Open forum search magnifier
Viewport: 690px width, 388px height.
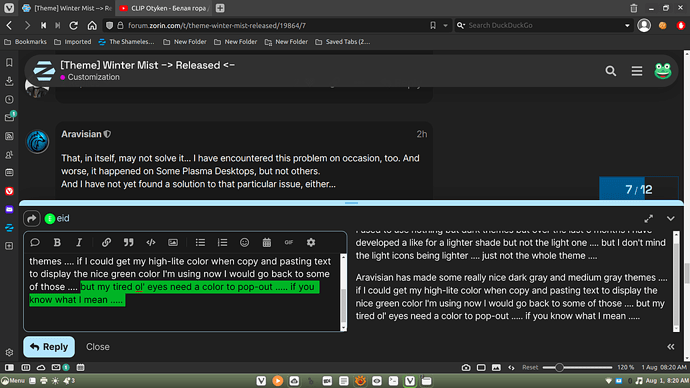click(610, 71)
